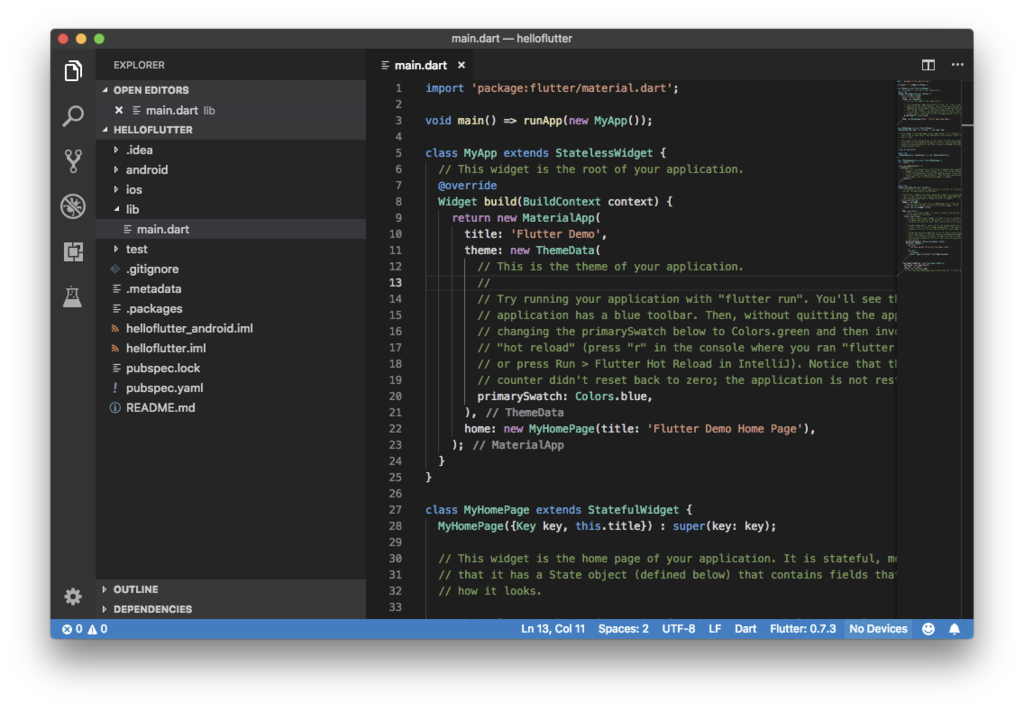Open the Debug view icon
This screenshot has width=1024, height=711.
tap(73, 206)
